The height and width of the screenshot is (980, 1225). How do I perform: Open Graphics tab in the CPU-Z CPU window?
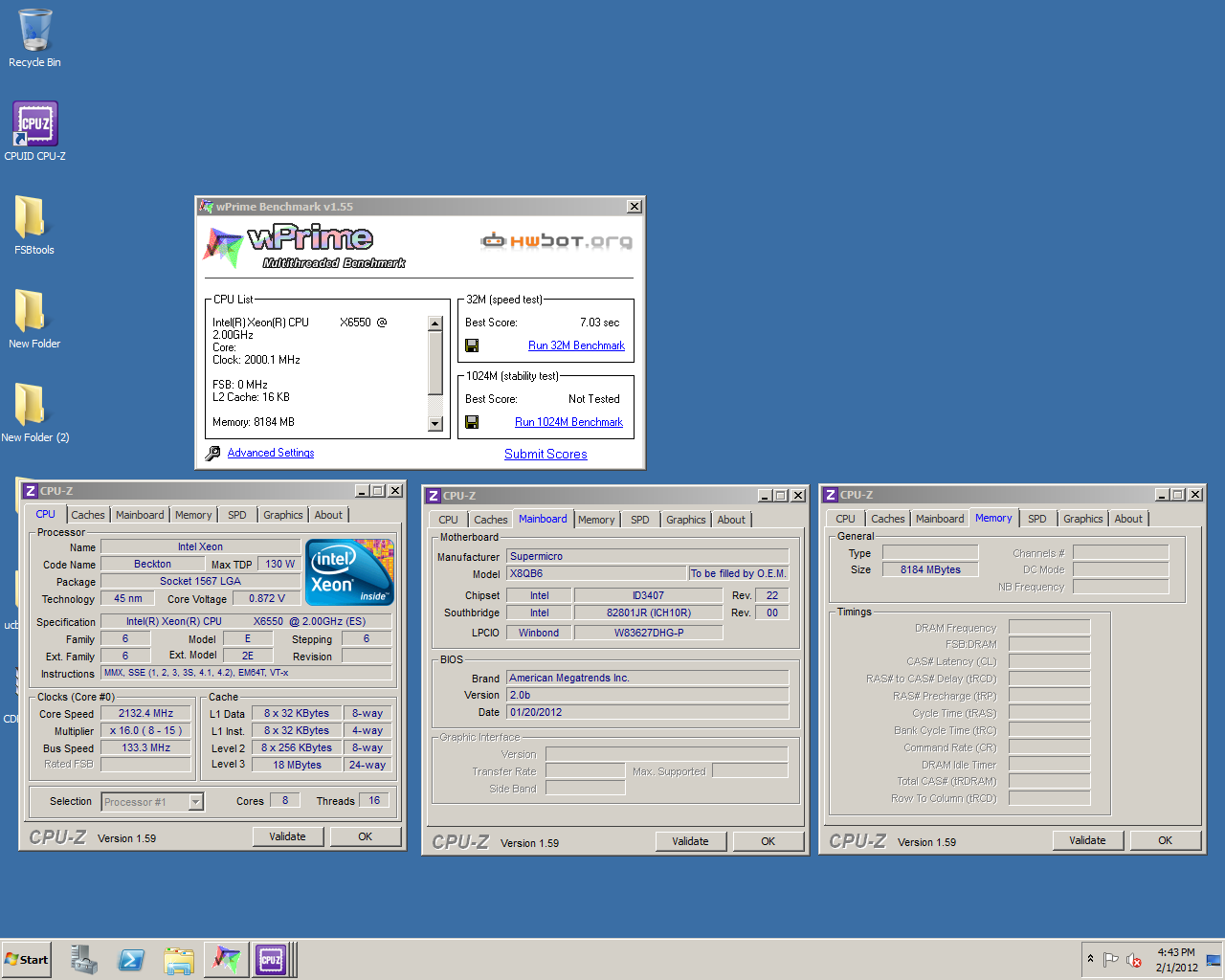click(283, 515)
